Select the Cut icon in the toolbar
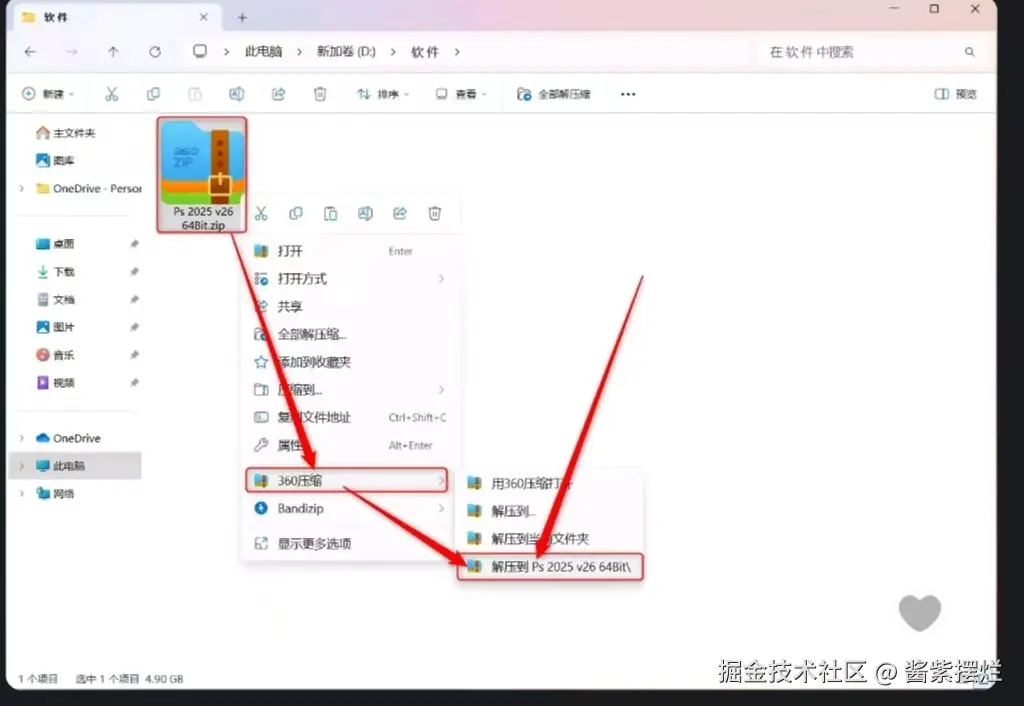Image resolution: width=1024 pixels, height=706 pixels. [112, 93]
